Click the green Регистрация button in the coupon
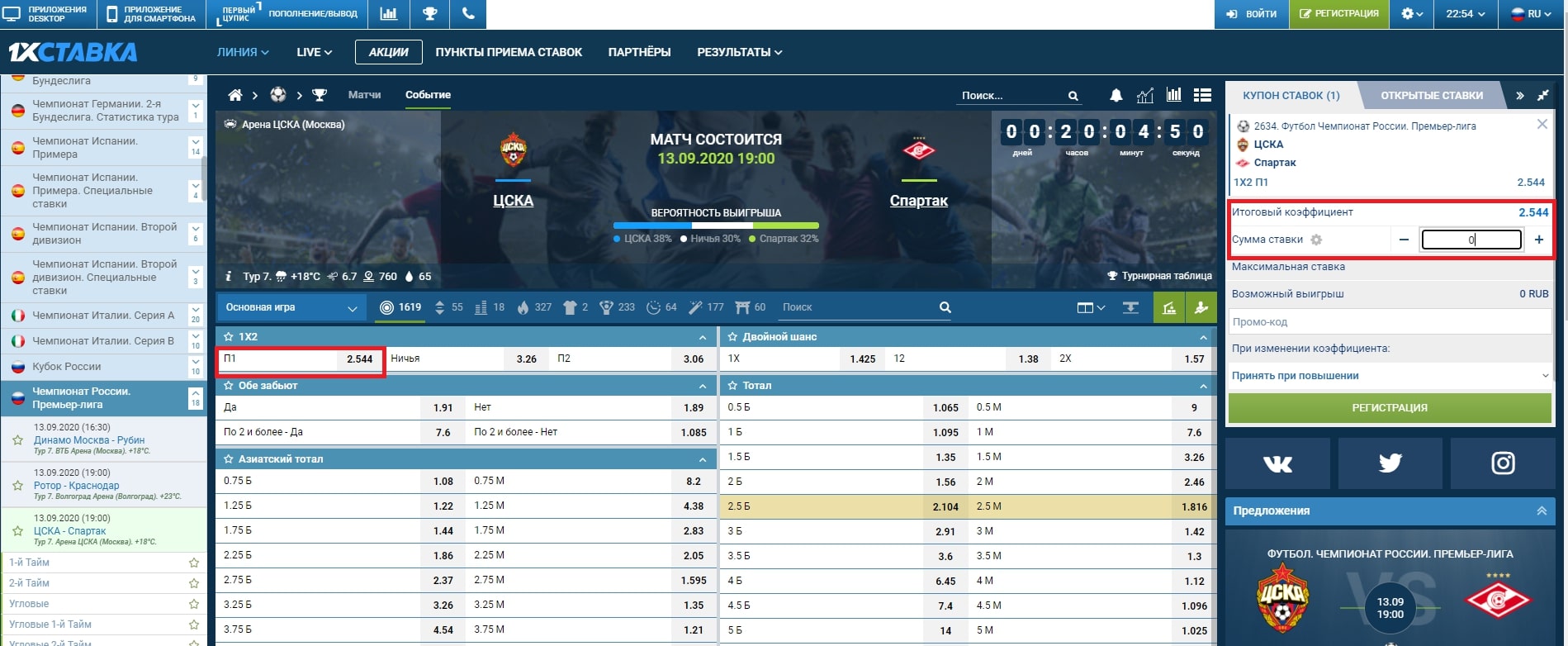 (1390, 408)
